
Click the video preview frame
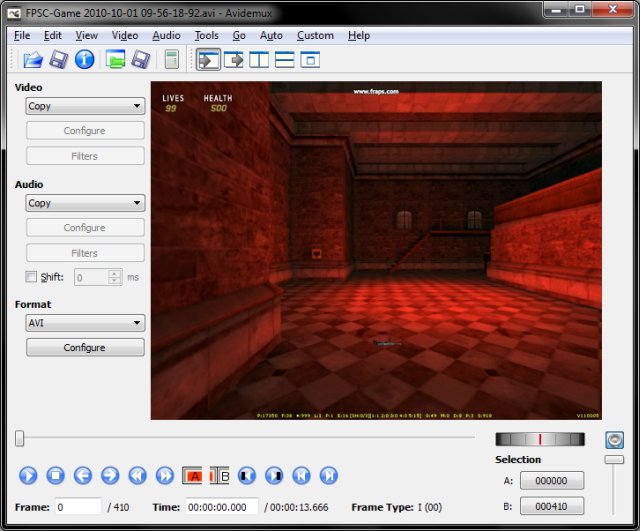coord(376,250)
